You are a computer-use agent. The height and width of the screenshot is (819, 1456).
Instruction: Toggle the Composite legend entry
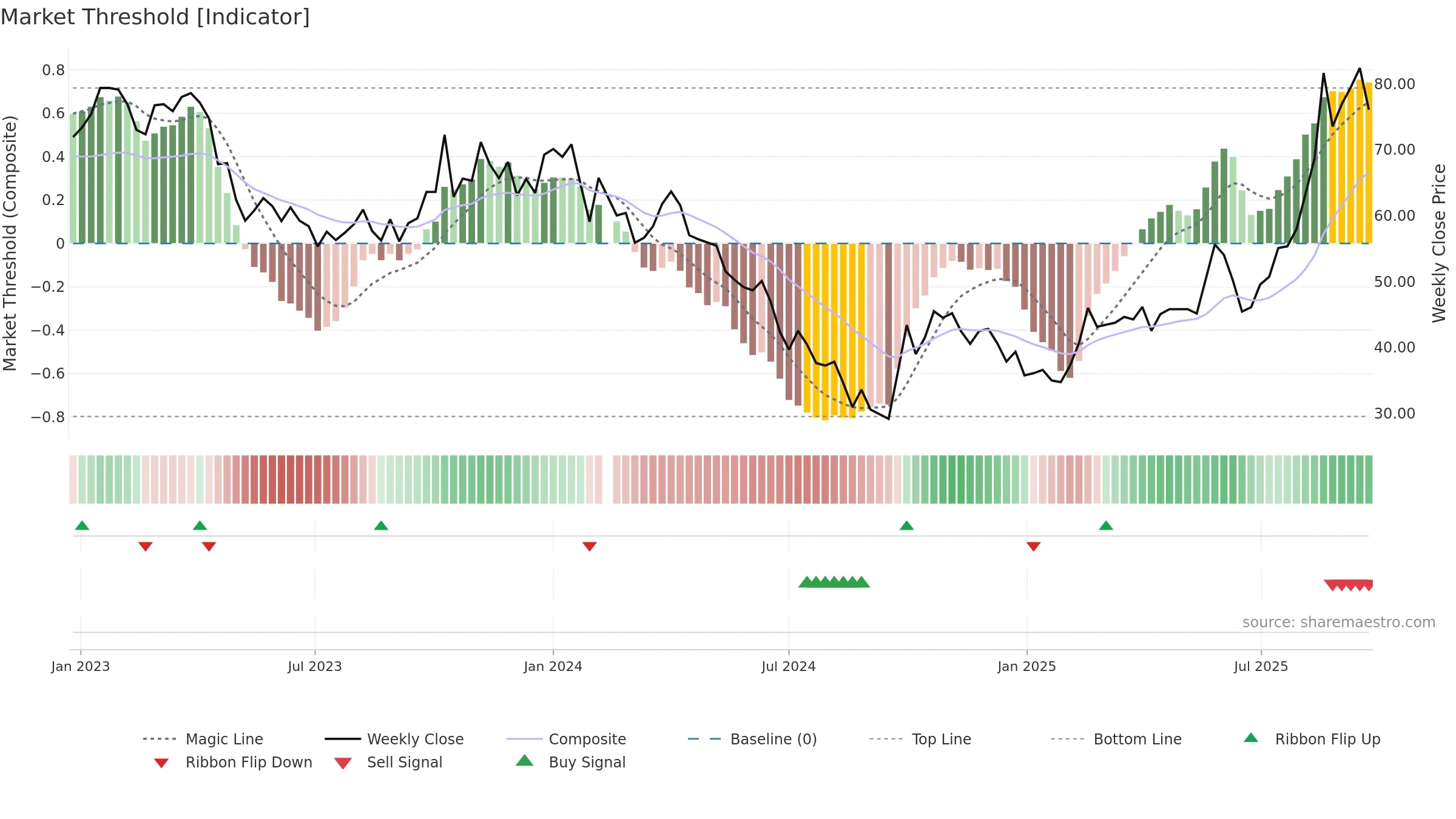tap(566, 739)
